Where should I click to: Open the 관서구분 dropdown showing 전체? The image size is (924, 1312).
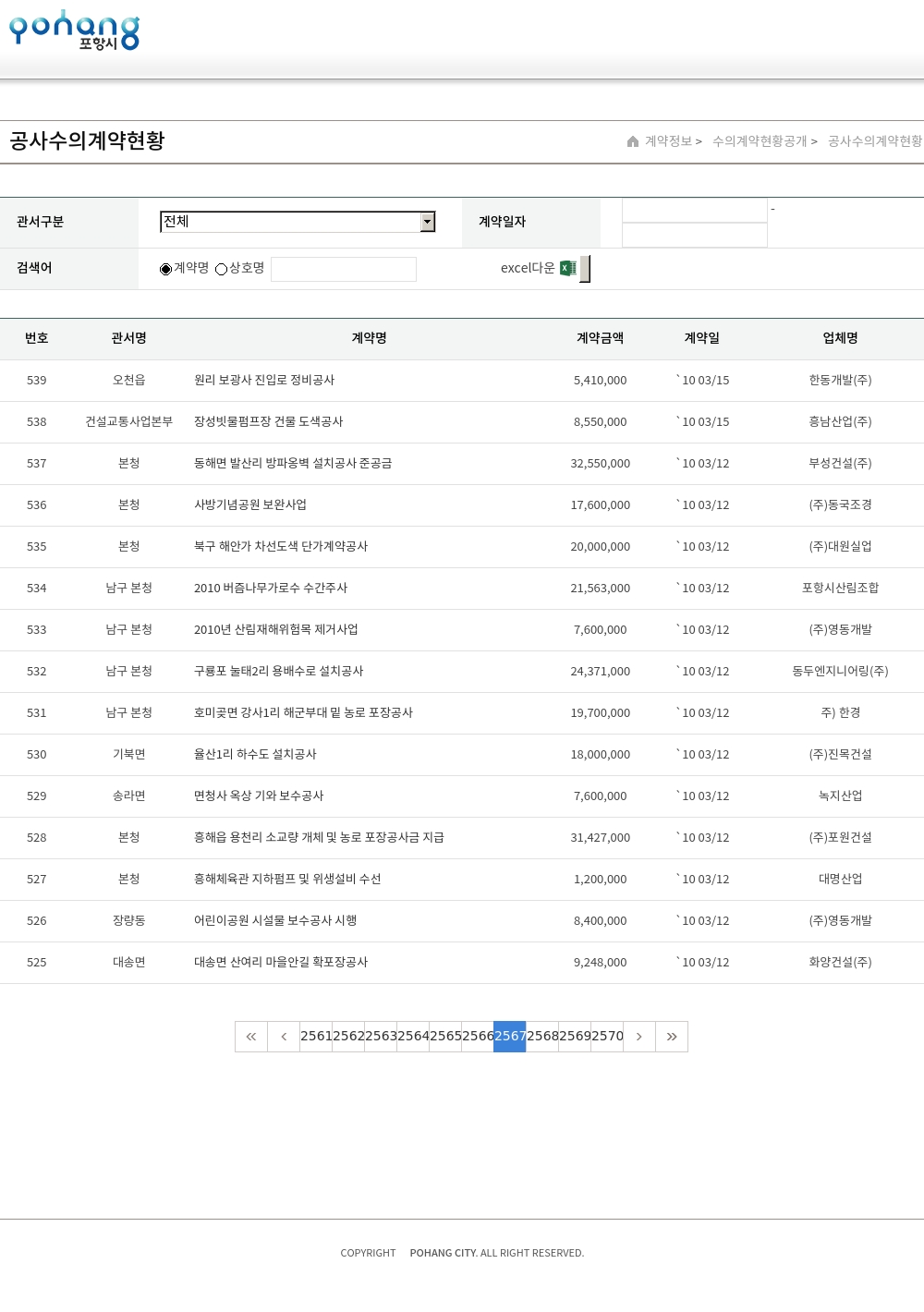(290, 222)
